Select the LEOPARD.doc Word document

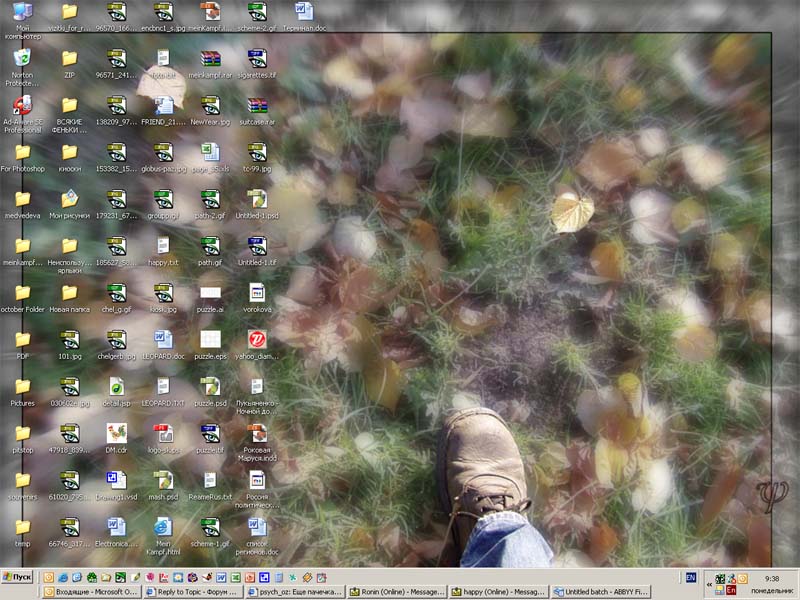163,346
